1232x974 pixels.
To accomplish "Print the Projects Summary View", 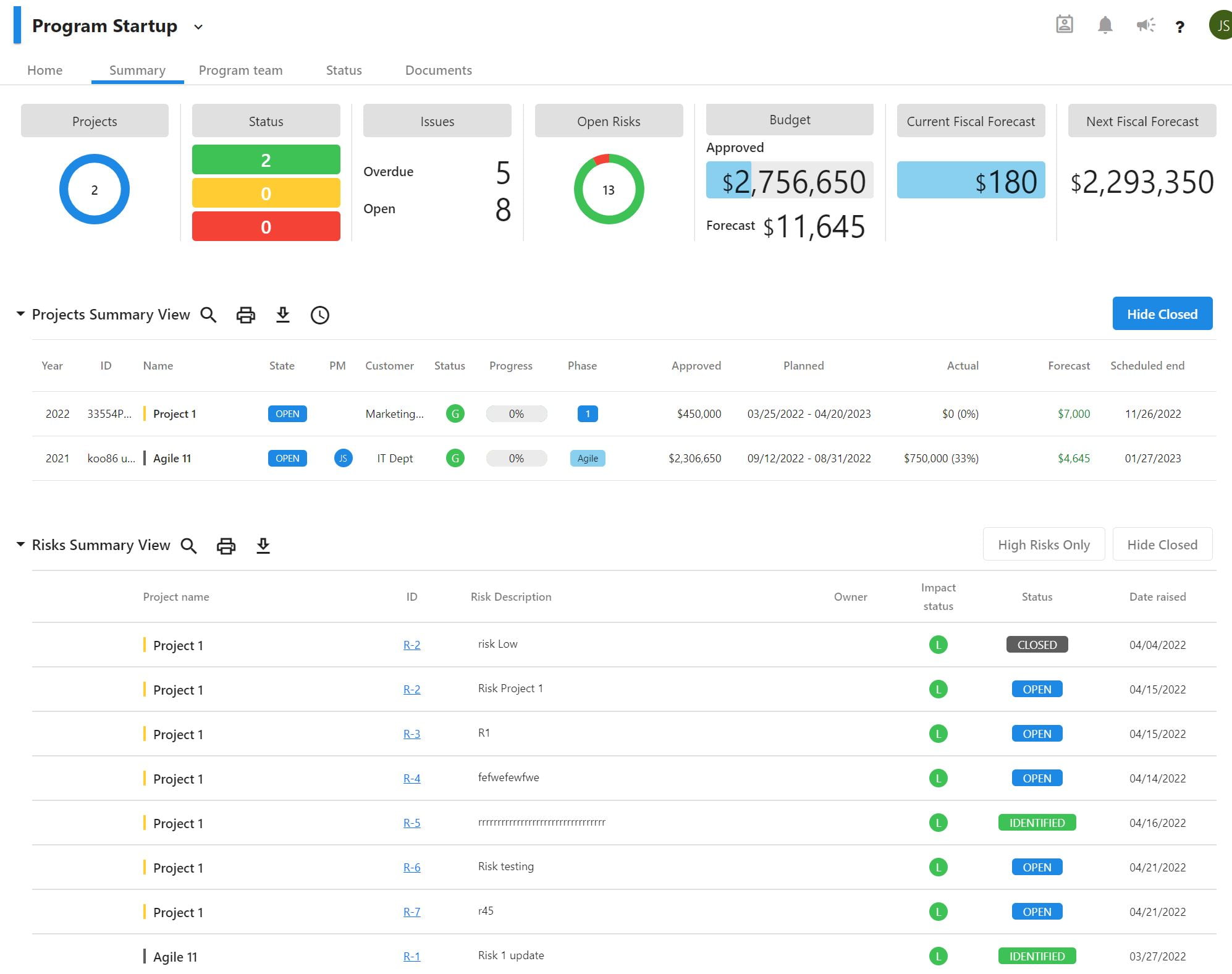I will (245, 315).
